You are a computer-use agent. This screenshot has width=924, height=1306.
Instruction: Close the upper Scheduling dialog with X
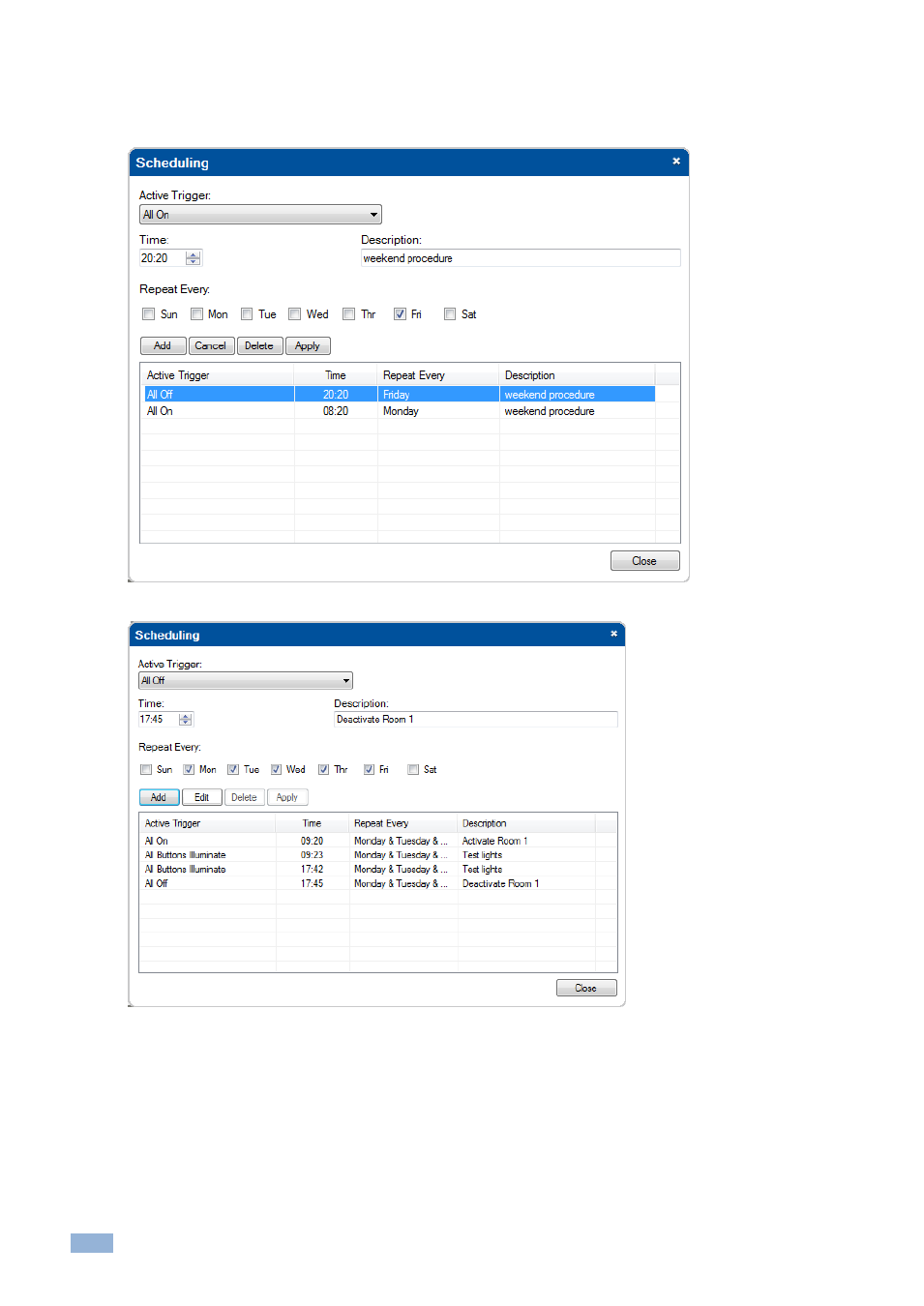[676, 162]
